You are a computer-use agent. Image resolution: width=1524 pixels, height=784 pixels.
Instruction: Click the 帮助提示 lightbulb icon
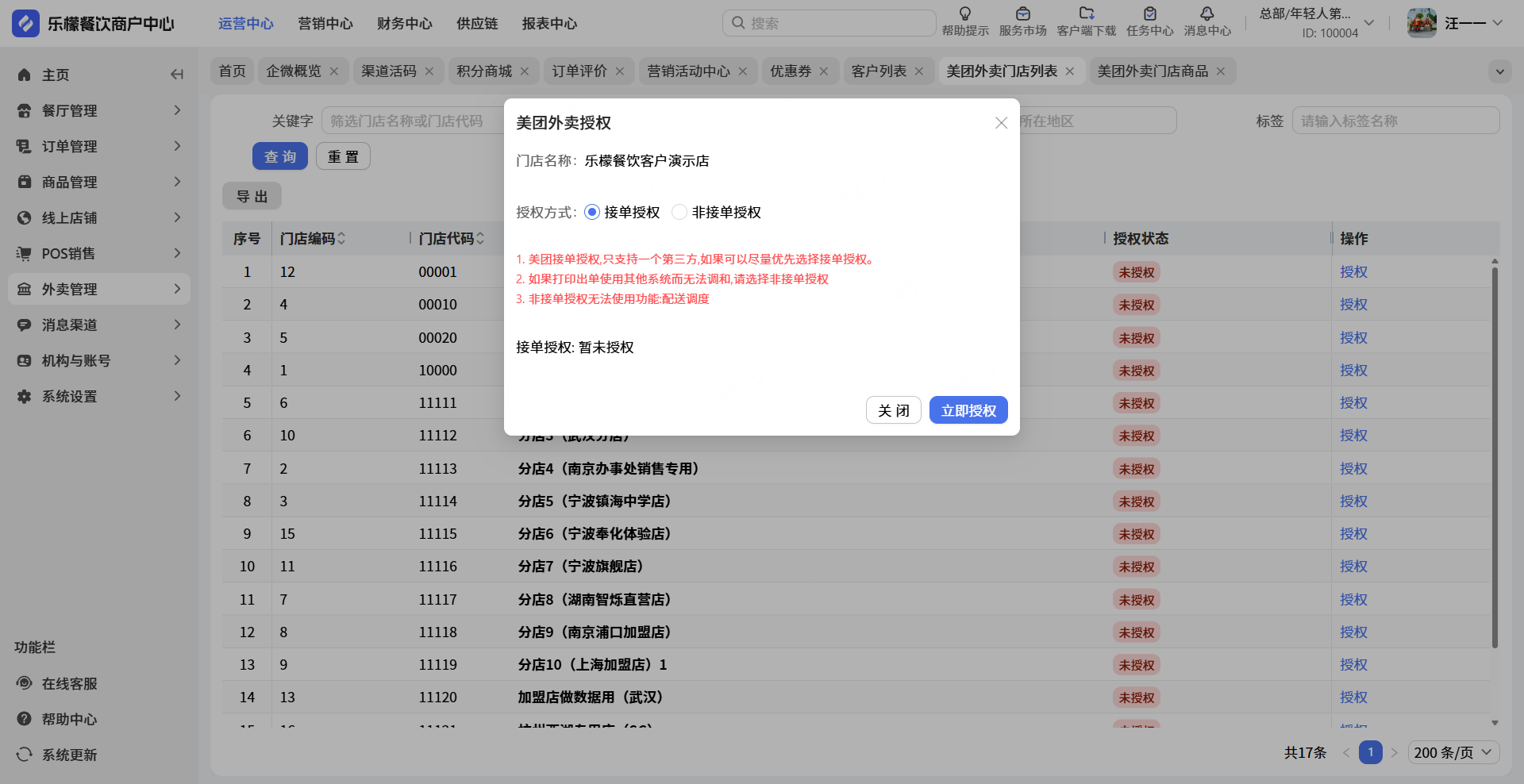[964, 14]
